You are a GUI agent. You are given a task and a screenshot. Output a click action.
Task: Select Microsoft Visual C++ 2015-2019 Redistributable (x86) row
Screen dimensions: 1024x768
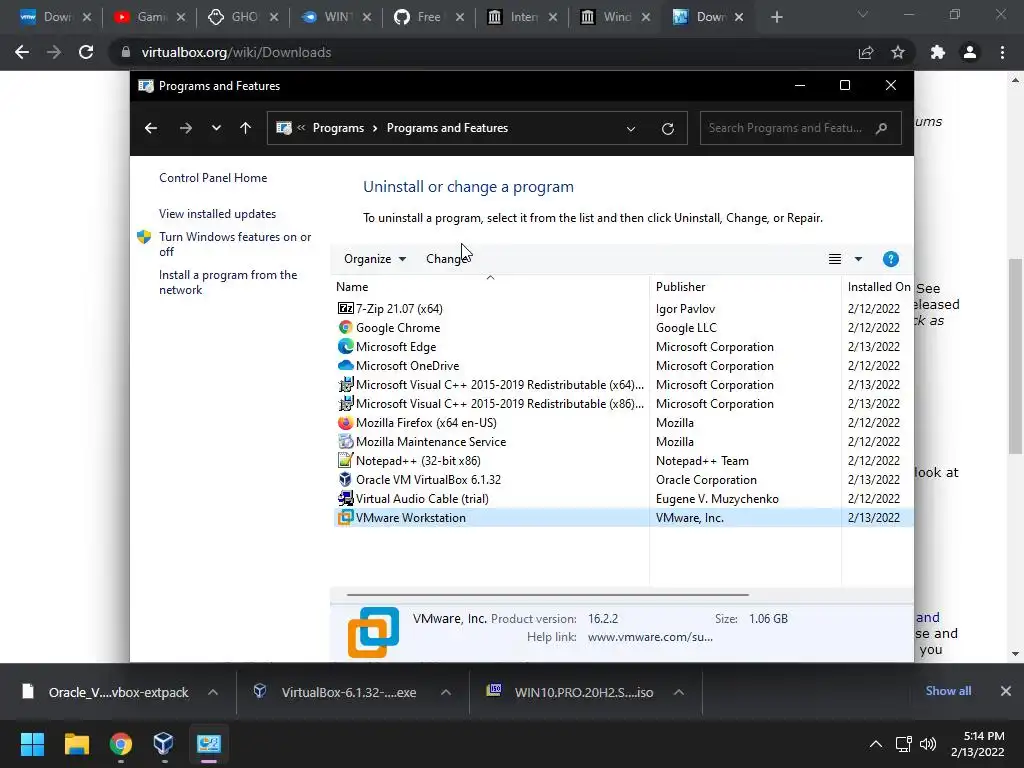pyautogui.click(x=623, y=404)
